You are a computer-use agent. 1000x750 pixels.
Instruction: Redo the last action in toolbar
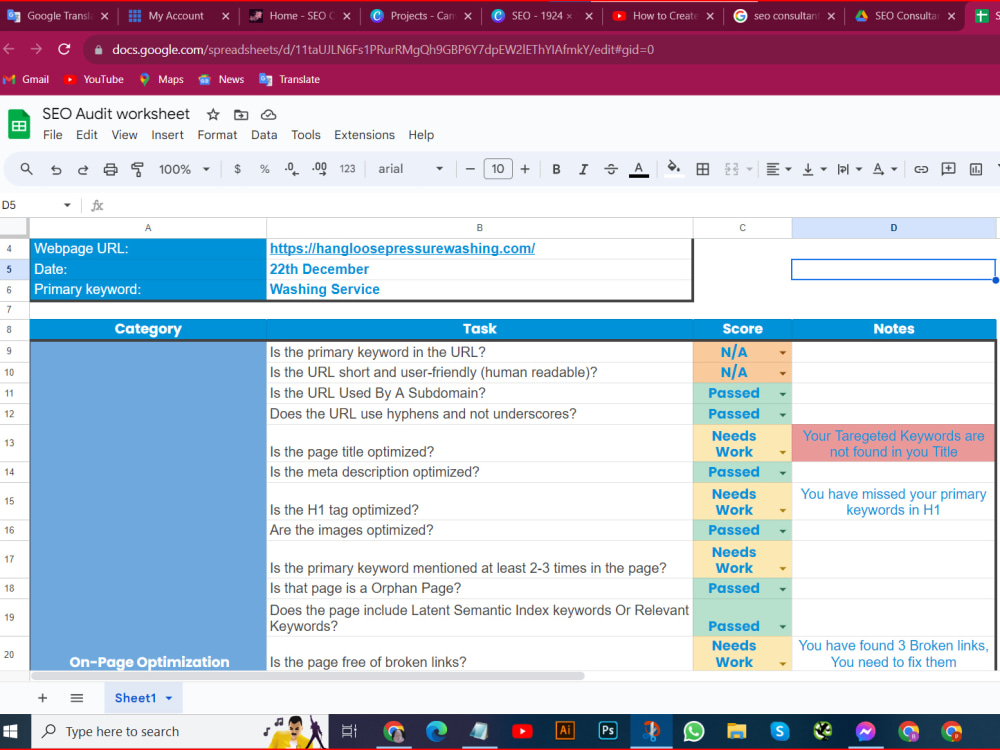[83, 169]
